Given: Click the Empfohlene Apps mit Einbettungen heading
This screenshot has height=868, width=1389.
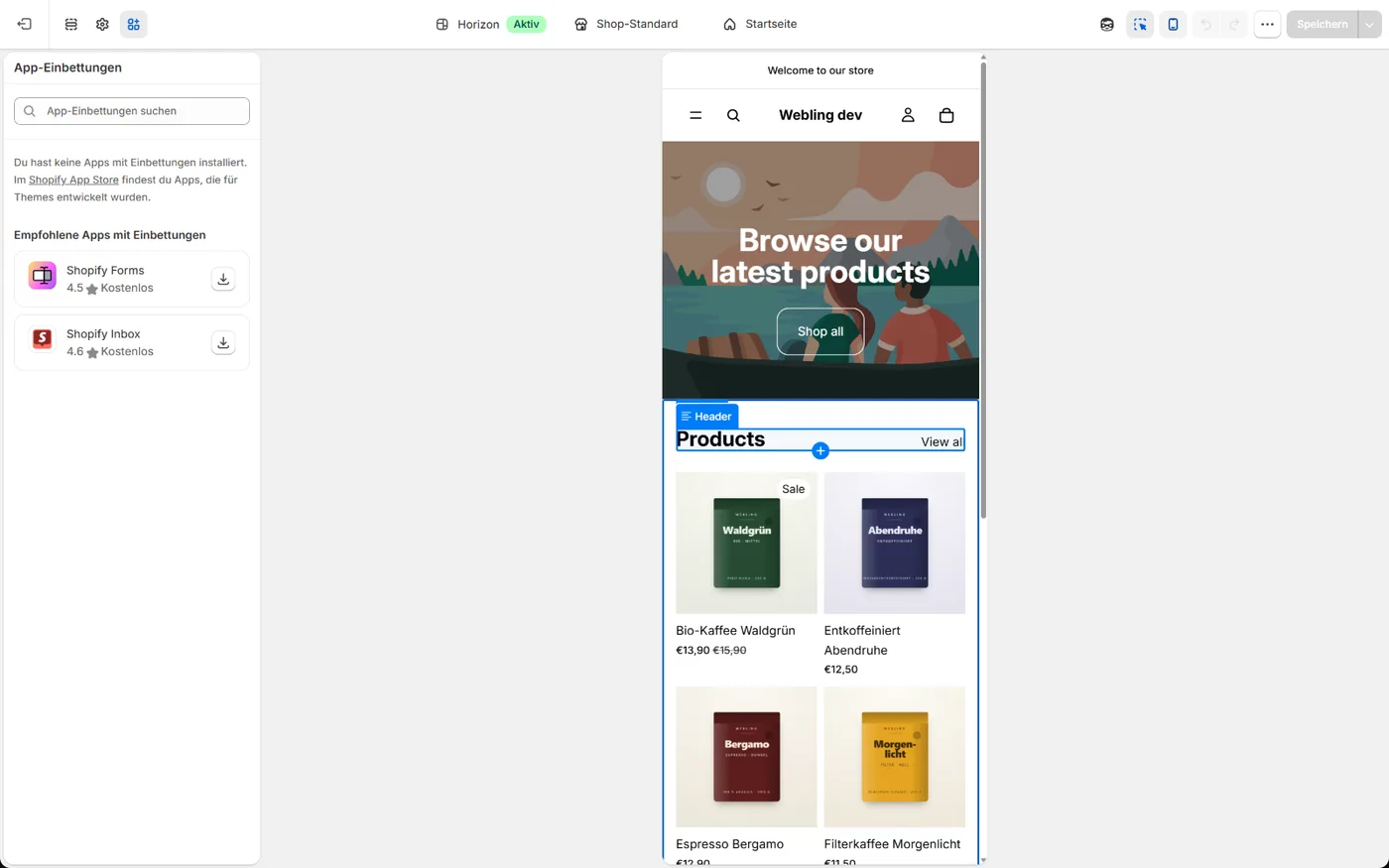Looking at the screenshot, I should click(110, 235).
